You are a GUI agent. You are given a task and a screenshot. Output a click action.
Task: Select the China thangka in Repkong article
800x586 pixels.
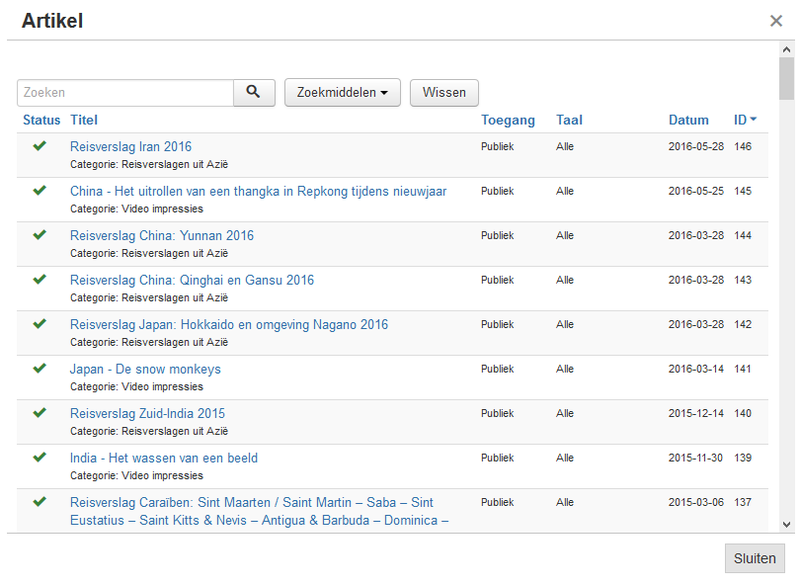pos(258,191)
